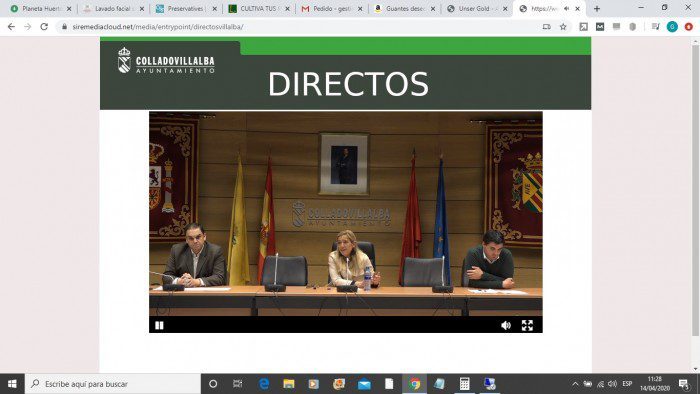The height and width of the screenshot is (394, 700).
Task: Close the Preservatives tab
Action: 215,8
